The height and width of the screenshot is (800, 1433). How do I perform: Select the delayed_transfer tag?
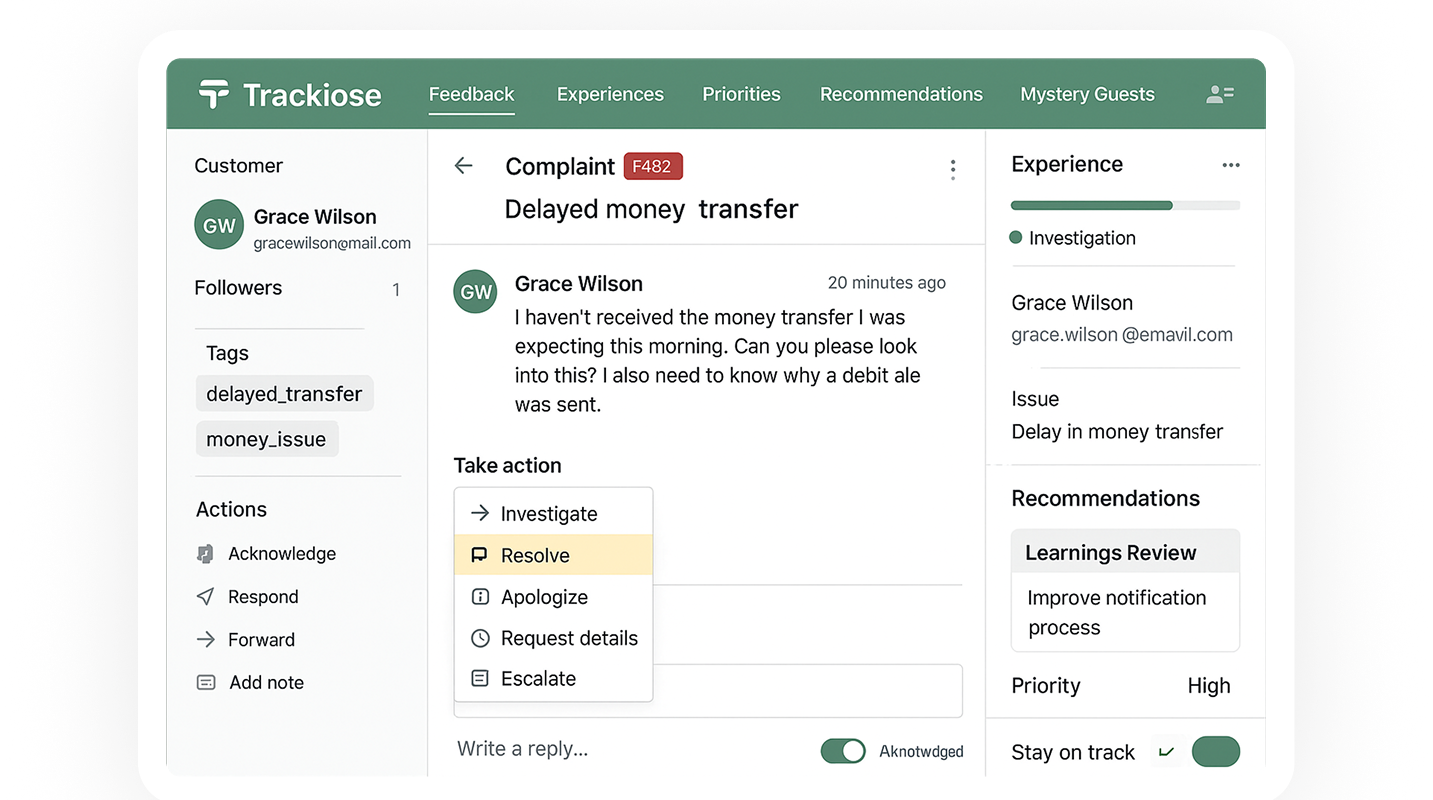[284, 393]
